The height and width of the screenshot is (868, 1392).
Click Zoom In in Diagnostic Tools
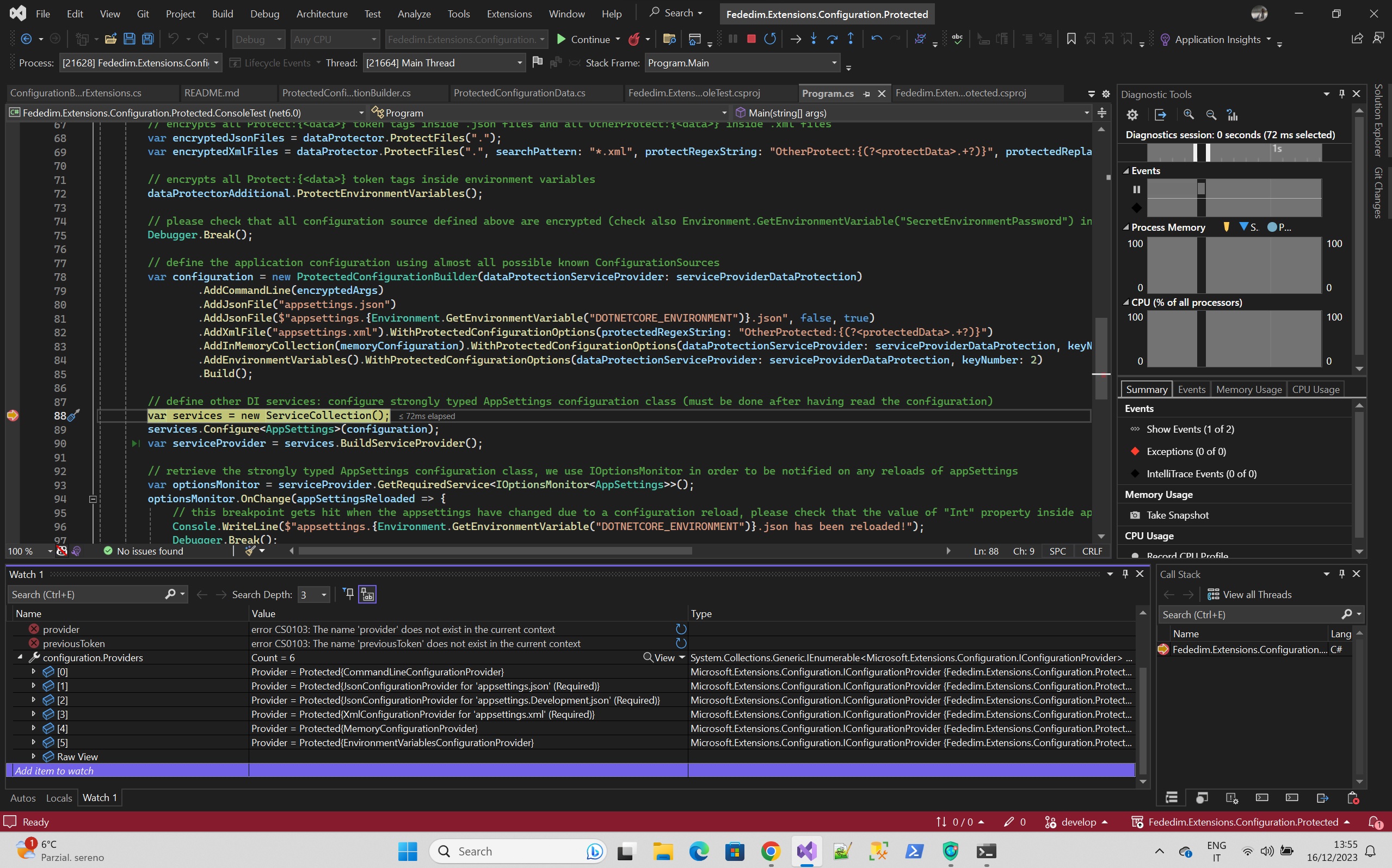[1189, 115]
